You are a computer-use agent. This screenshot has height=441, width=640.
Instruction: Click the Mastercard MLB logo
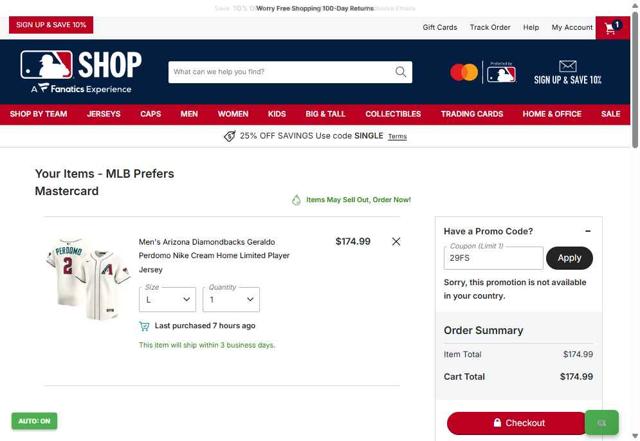click(483, 73)
